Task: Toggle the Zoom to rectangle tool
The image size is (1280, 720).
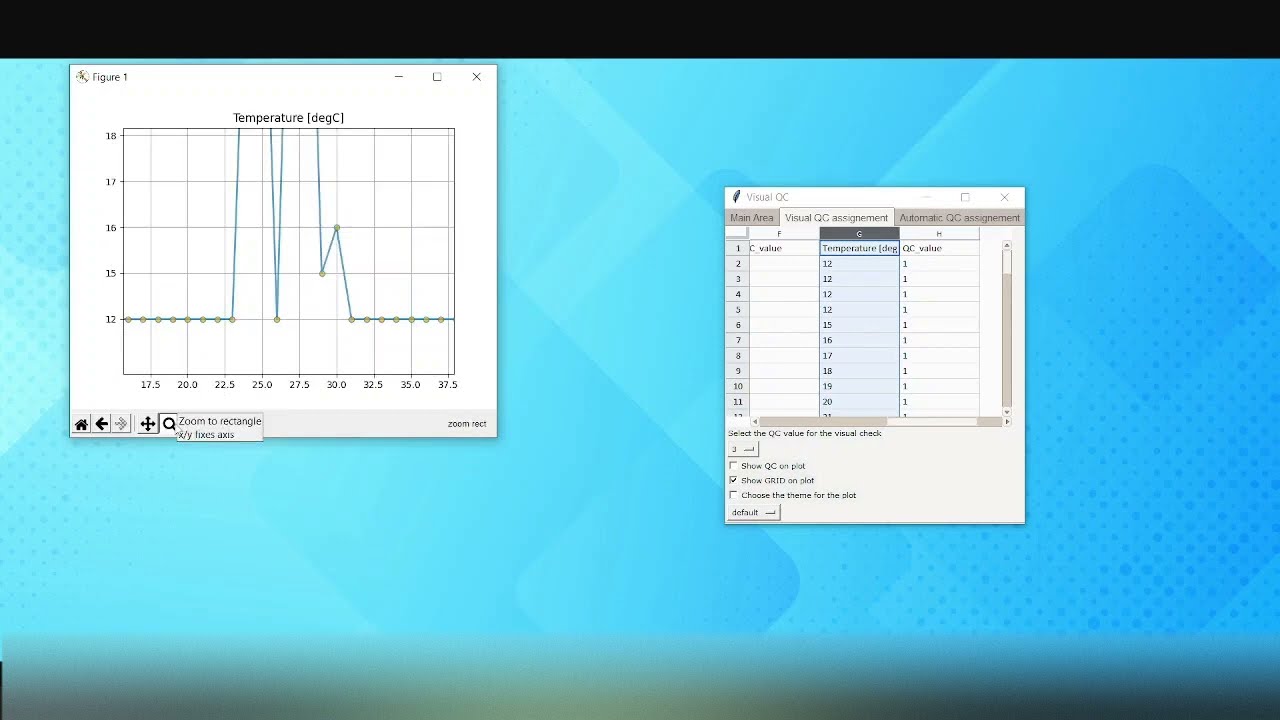Action: coord(169,424)
